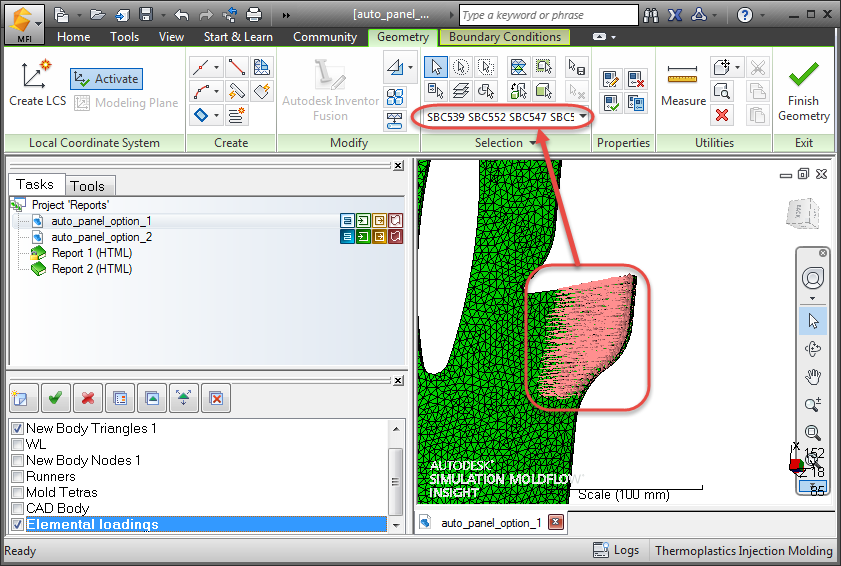Click the polygon select cursor tool

[x=486, y=67]
